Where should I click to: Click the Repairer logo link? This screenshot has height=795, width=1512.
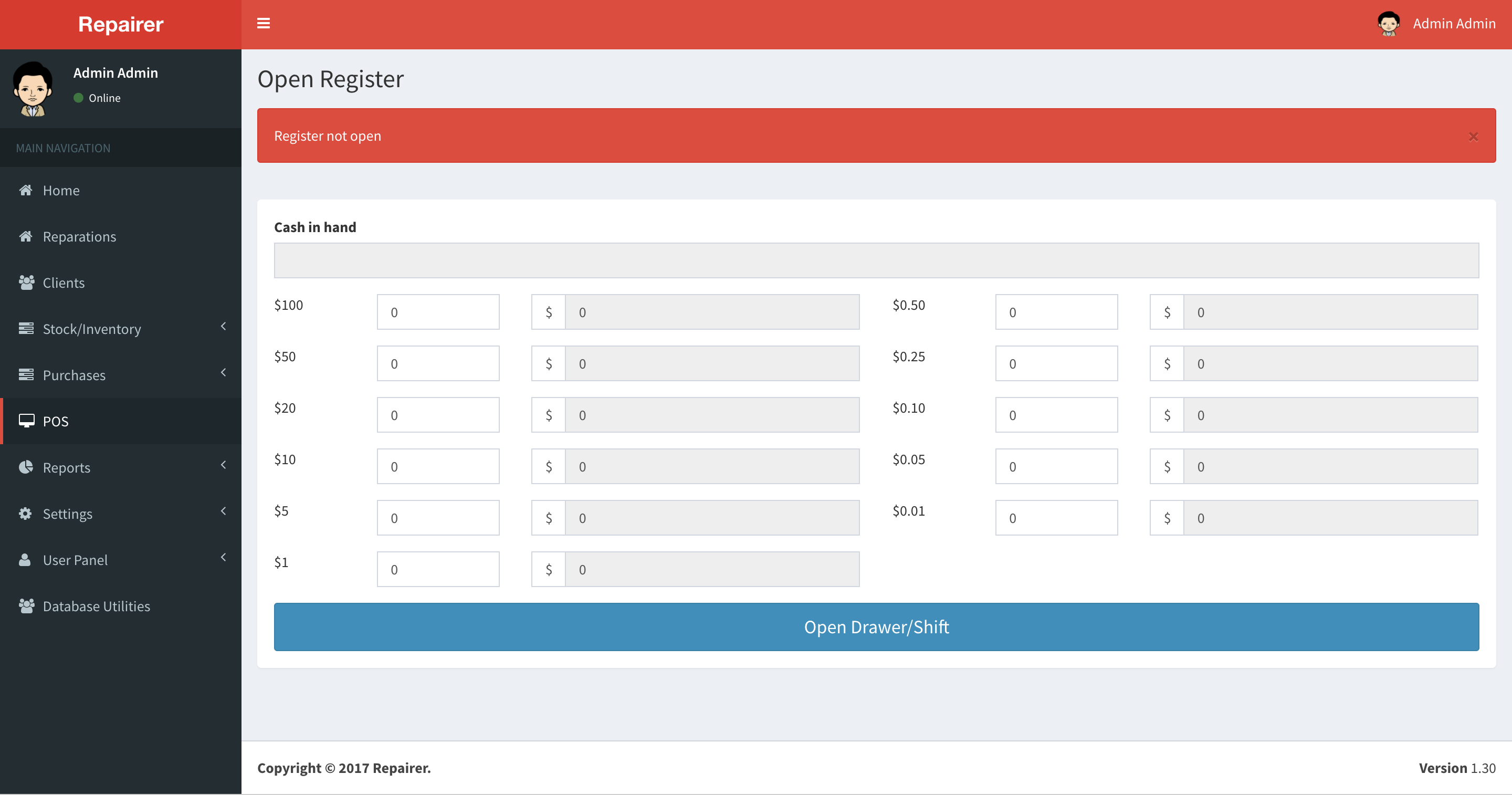[120, 25]
